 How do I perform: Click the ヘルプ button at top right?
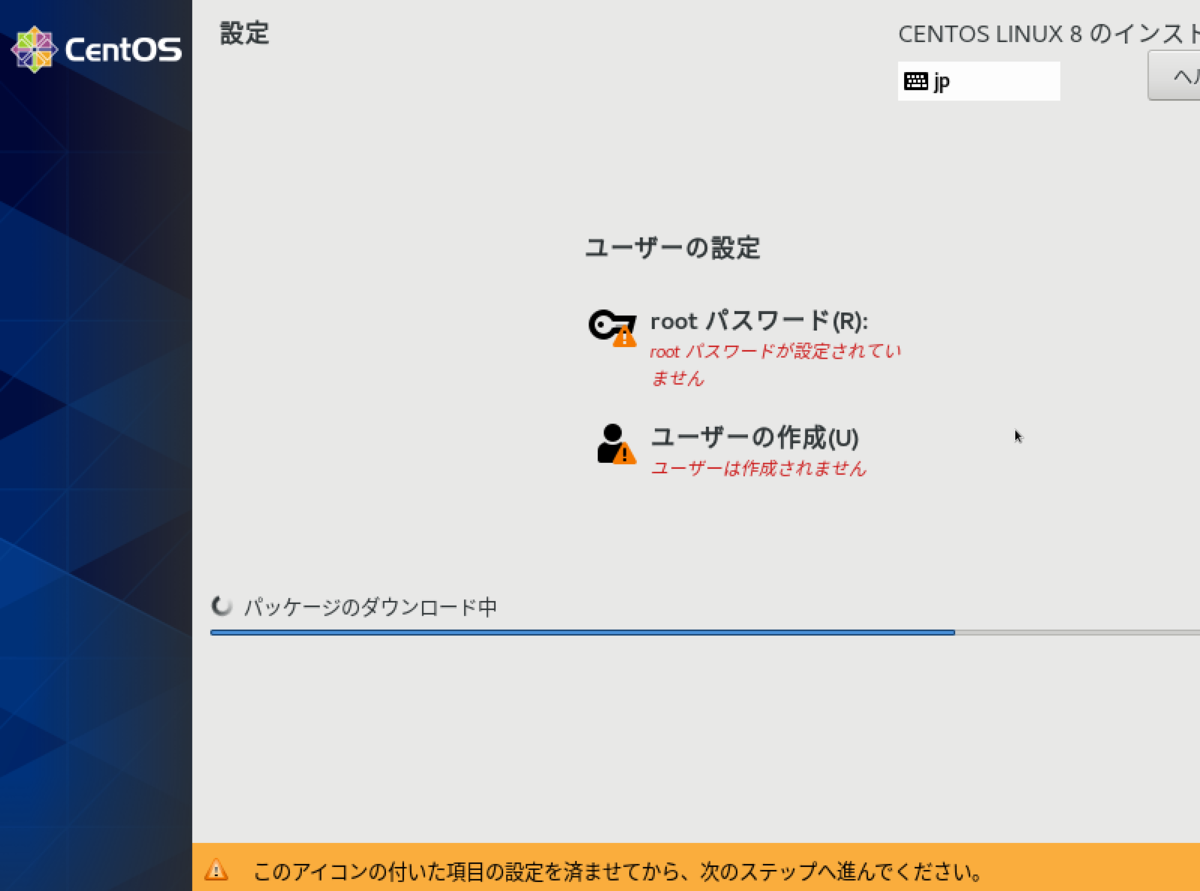1180,76
